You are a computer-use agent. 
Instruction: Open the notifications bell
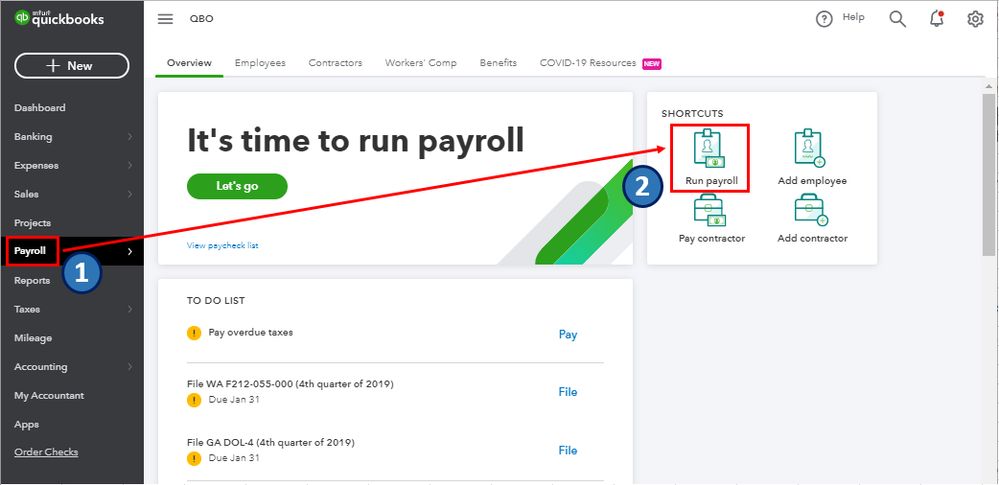coord(937,19)
